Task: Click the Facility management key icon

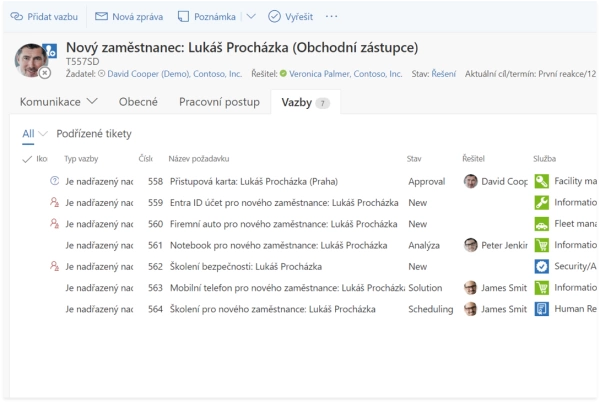Action: point(541,181)
